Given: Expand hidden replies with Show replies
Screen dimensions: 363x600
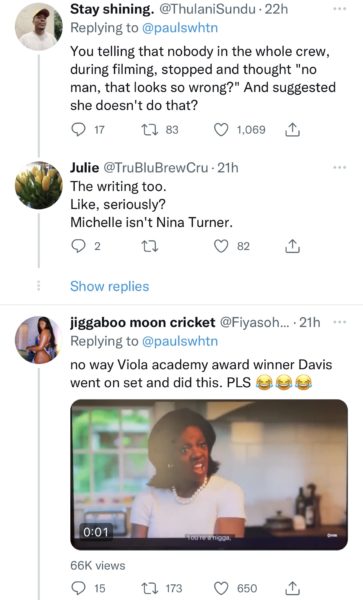Looking at the screenshot, I should [109, 286].
